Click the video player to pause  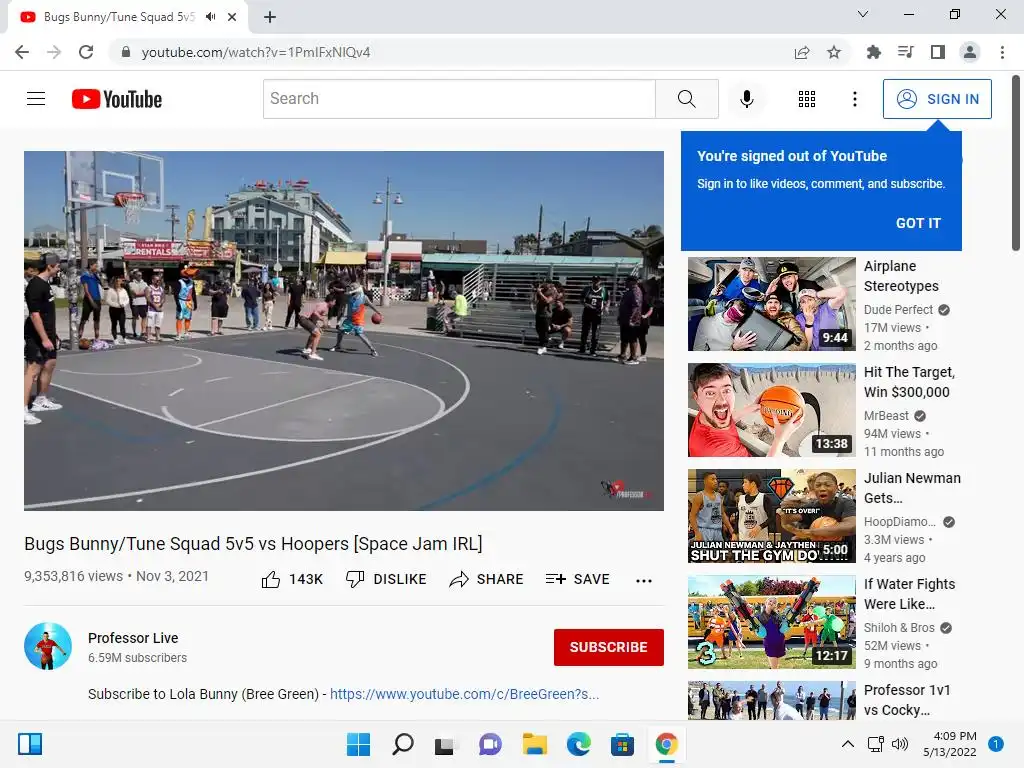[344, 330]
